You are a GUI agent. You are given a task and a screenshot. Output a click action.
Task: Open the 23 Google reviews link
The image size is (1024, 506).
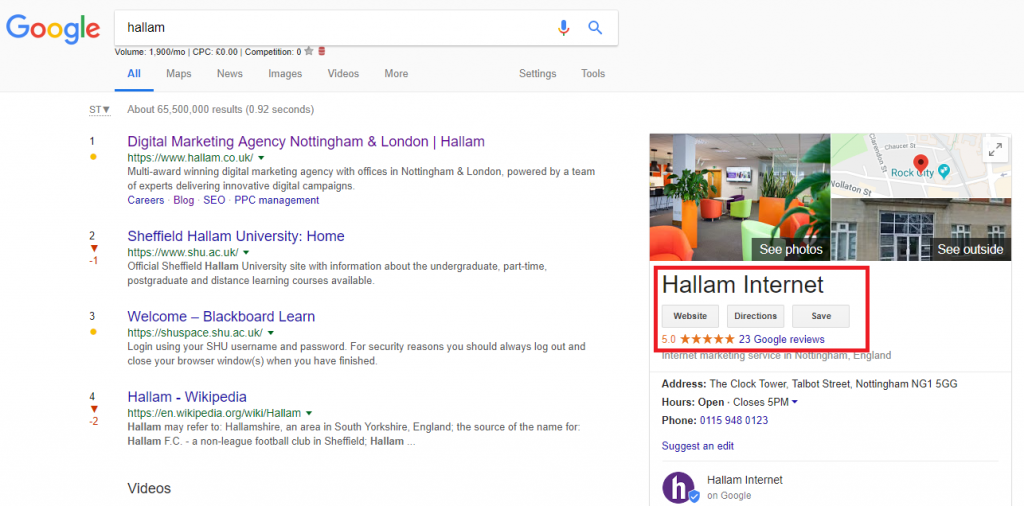point(781,339)
